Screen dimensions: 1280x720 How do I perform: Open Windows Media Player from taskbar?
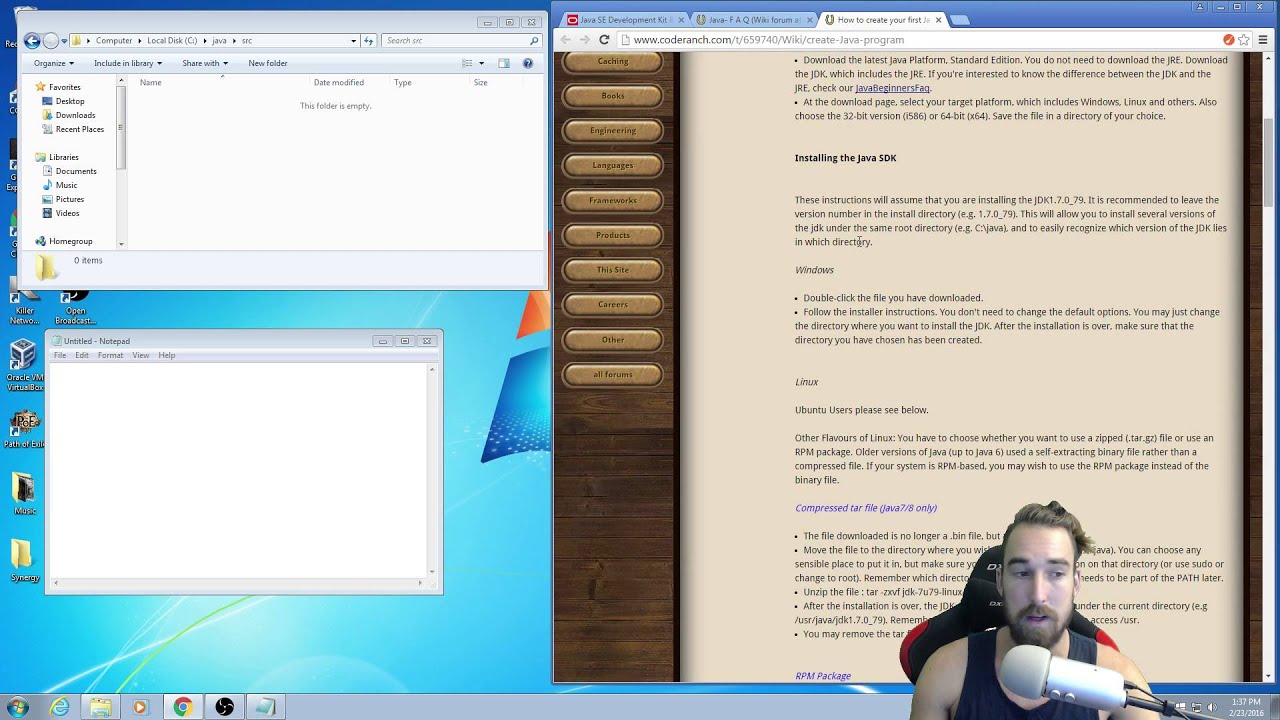point(140,707)
